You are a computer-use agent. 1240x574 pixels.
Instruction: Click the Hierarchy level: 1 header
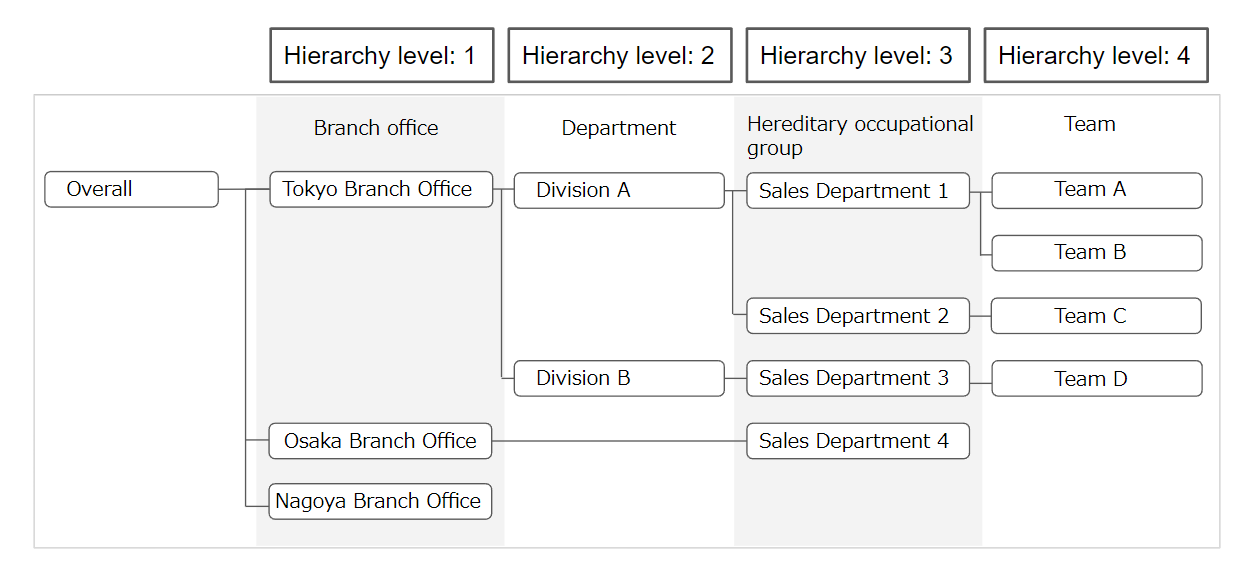point(381,55)
